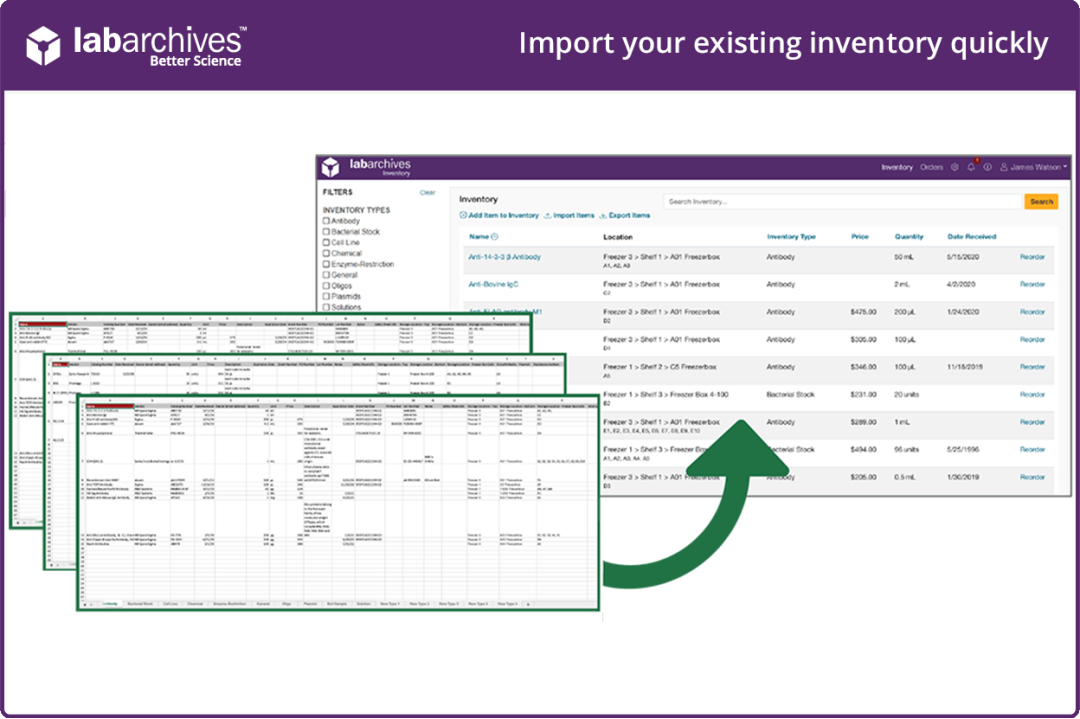This screenshot has width=1080, height=719.
Task: Click the plus icon for Add Item to Inventory
Action: tap(464, 216)
